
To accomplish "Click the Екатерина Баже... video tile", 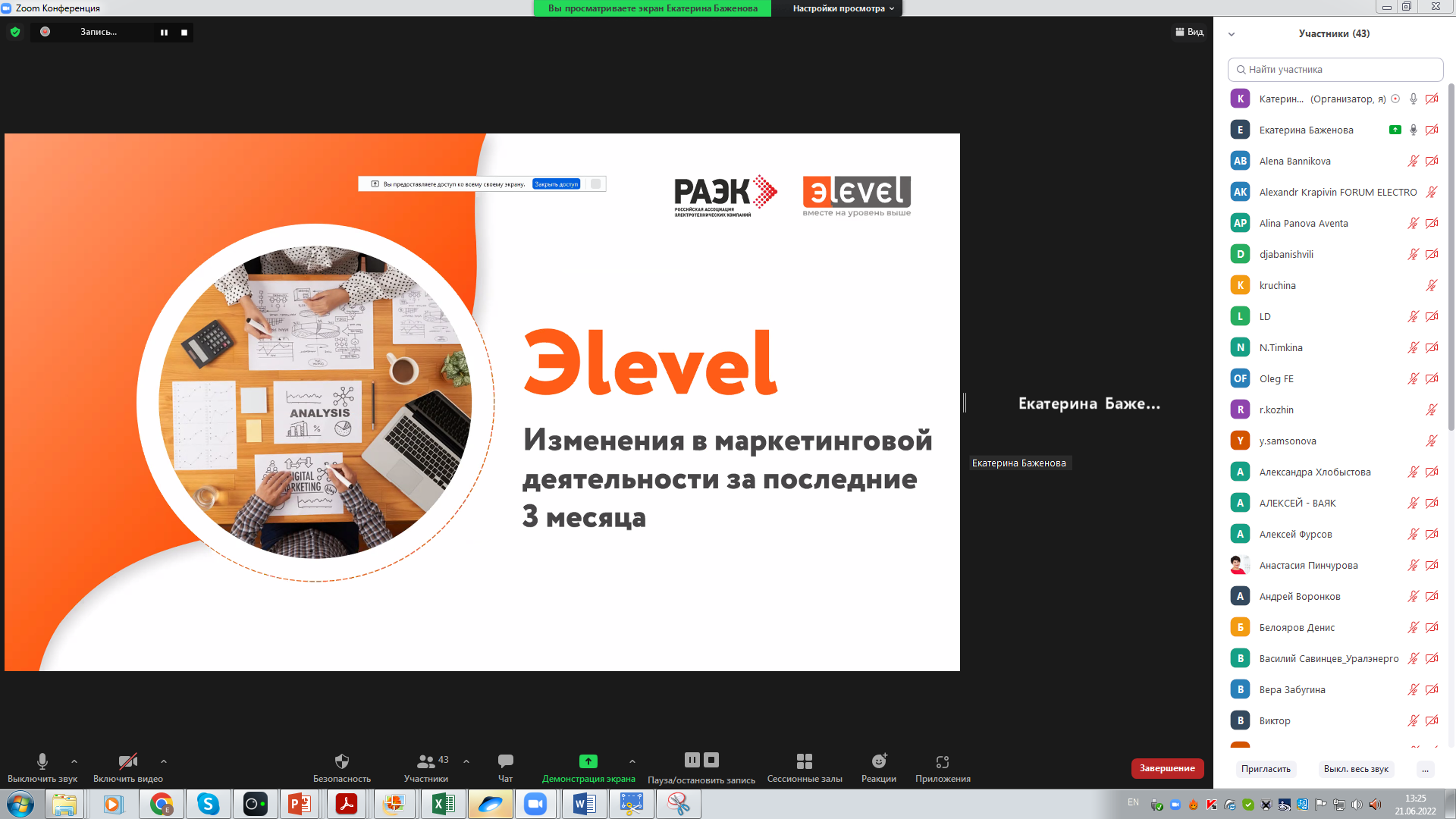I will [1089, 403].
